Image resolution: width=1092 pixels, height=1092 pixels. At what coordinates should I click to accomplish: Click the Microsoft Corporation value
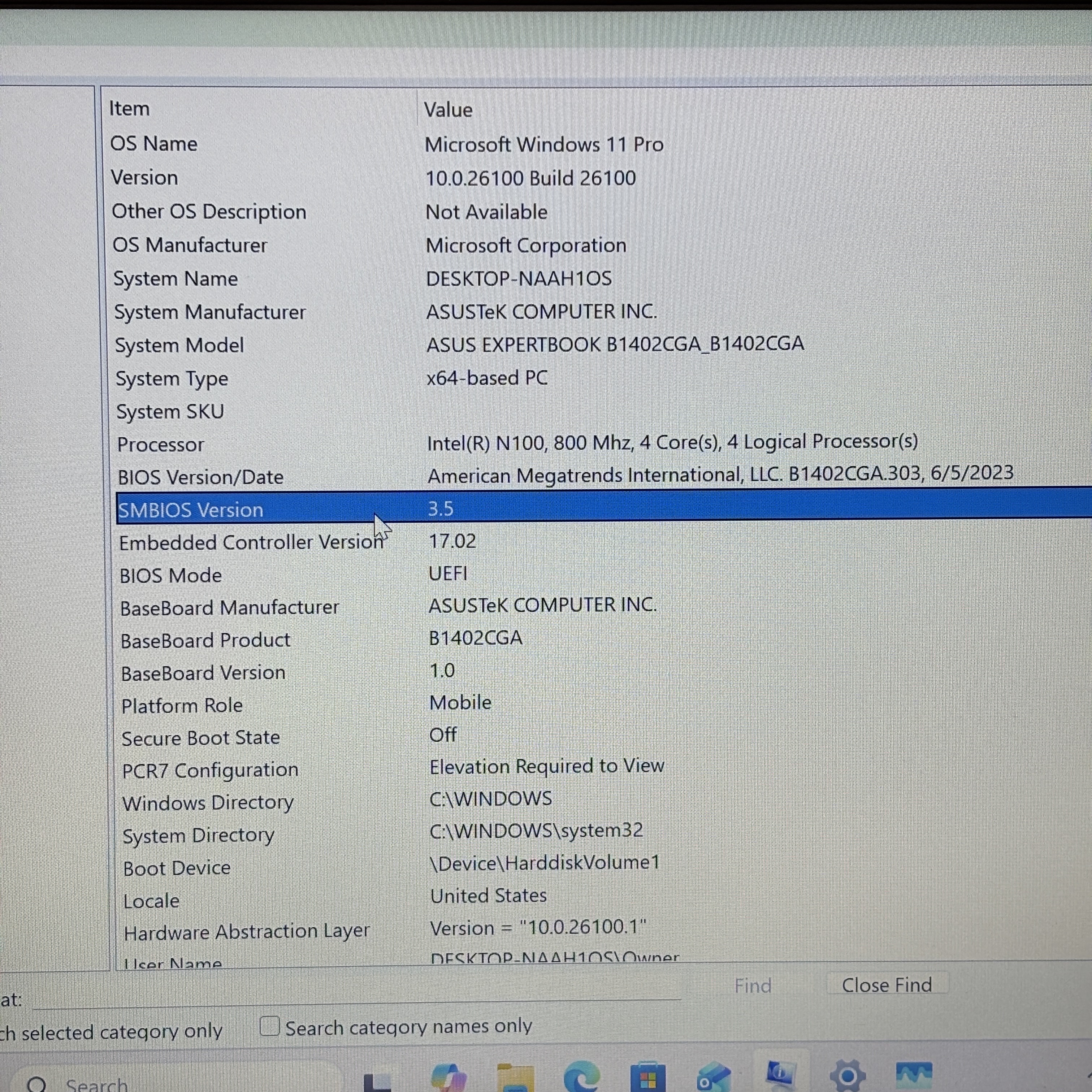pyautogui.click(x=526, y=245)
